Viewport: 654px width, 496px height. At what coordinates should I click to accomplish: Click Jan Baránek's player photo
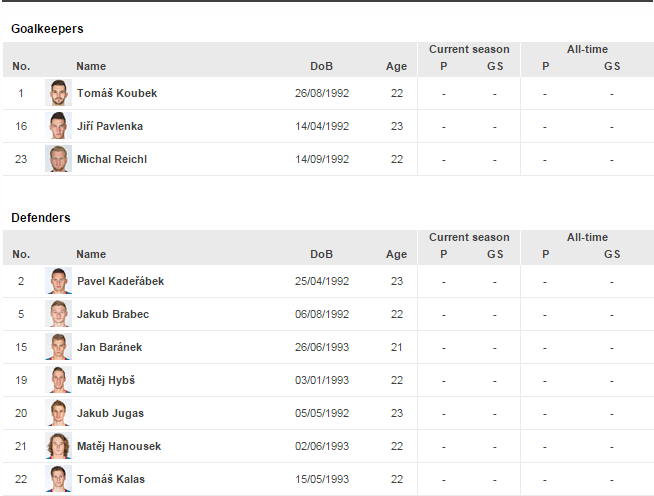(58, 347)
